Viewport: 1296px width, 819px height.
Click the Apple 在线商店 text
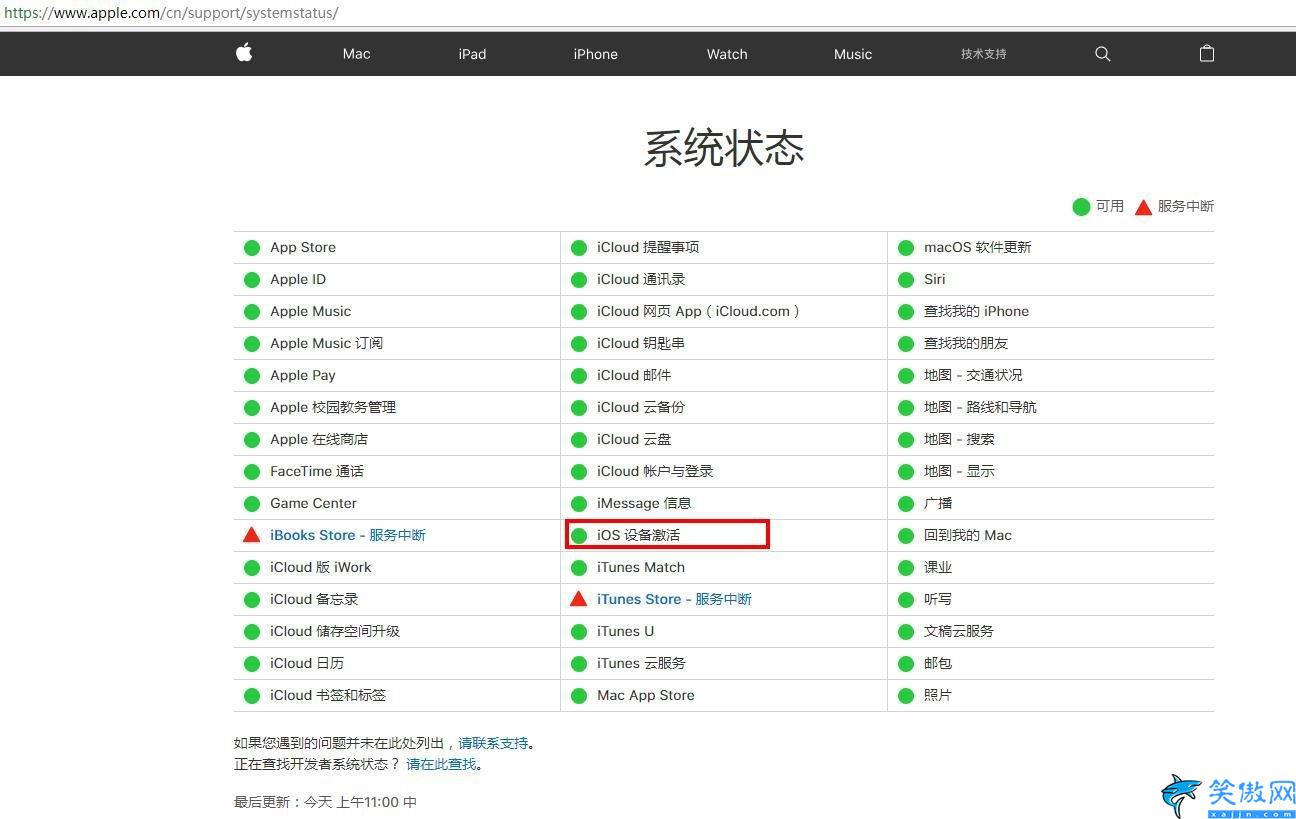(x=319, y=439)
